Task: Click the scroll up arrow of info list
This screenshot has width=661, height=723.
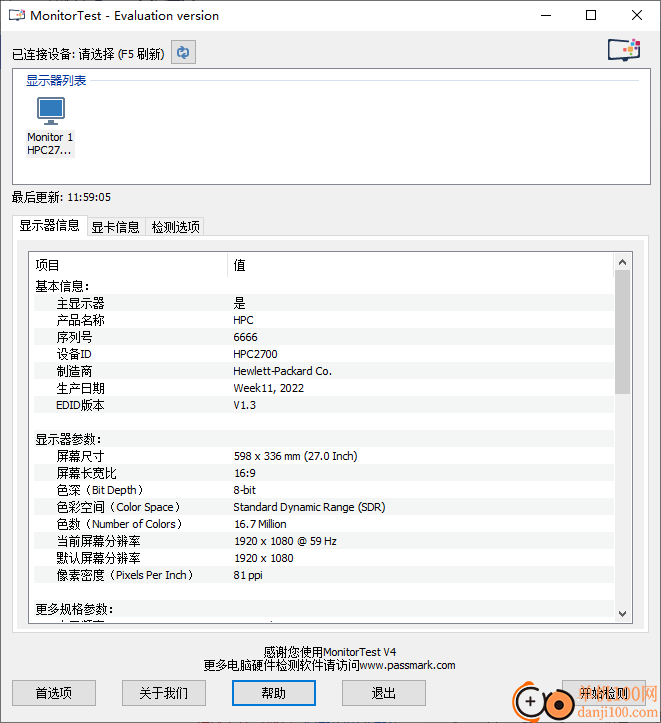Action: click(622, 262)
